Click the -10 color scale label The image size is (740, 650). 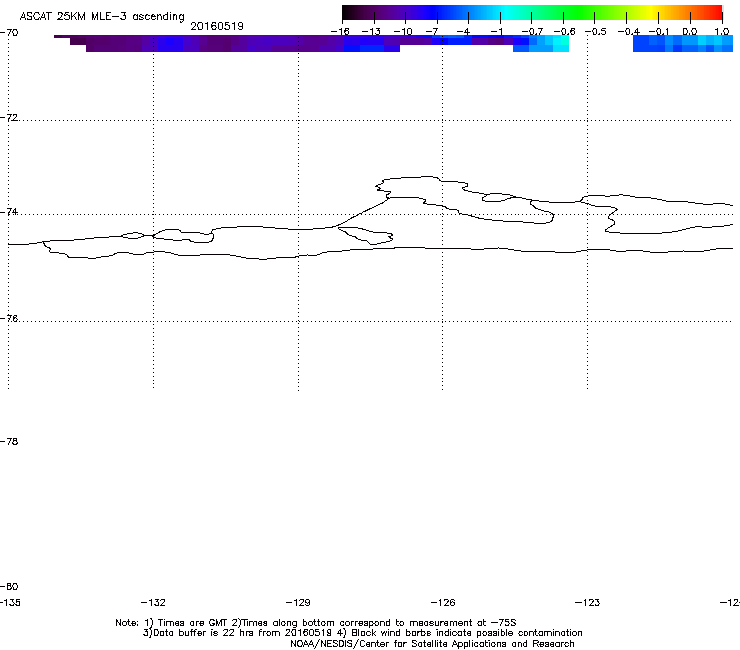click(403, 32)
